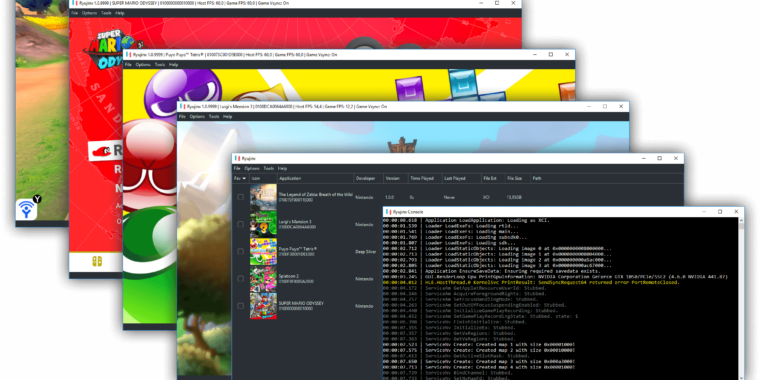Select "The Legend of Zelda Breath of the Wild" title

pos(316,194)
